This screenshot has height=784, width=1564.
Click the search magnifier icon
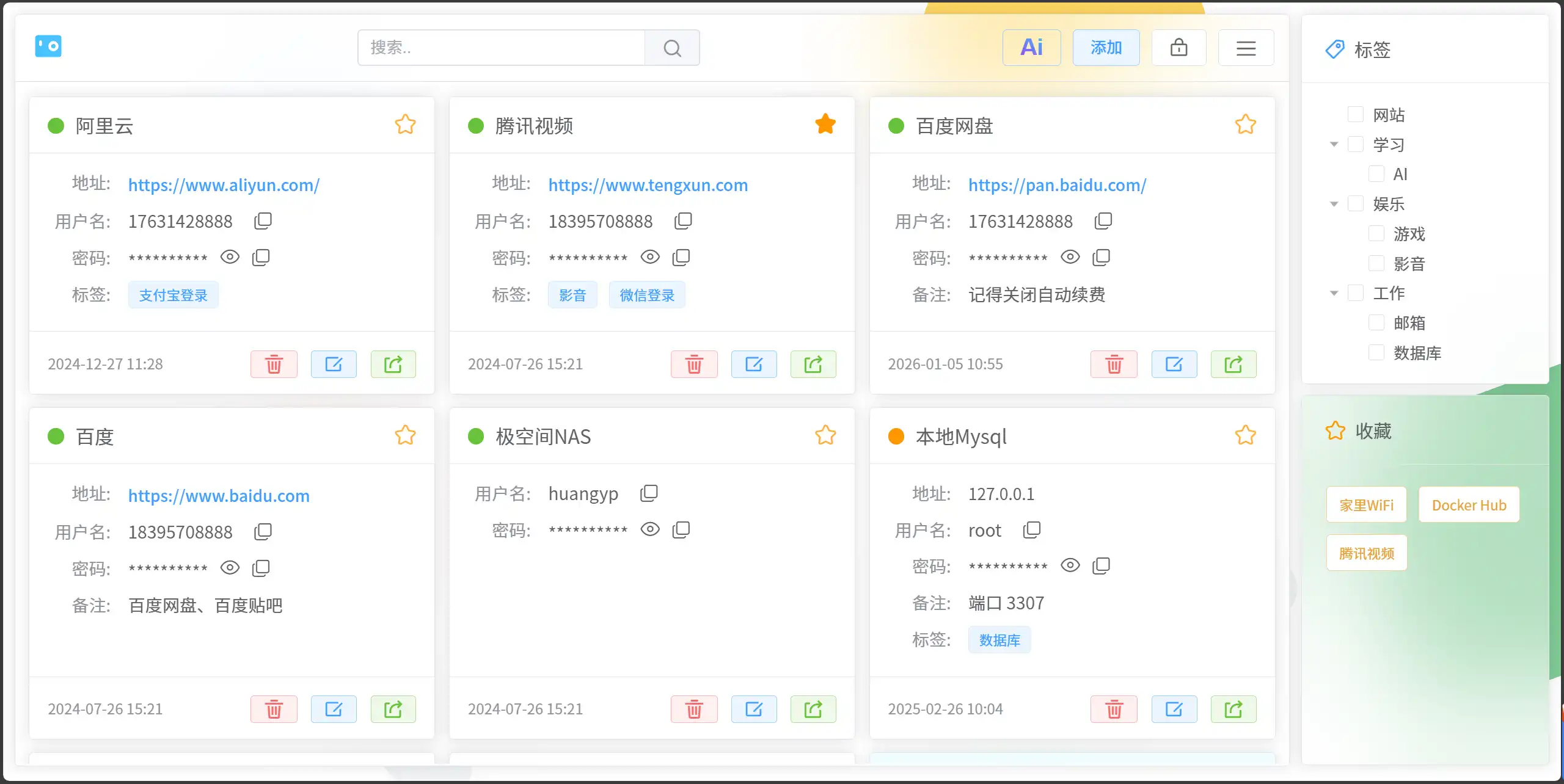pos(672,48)
